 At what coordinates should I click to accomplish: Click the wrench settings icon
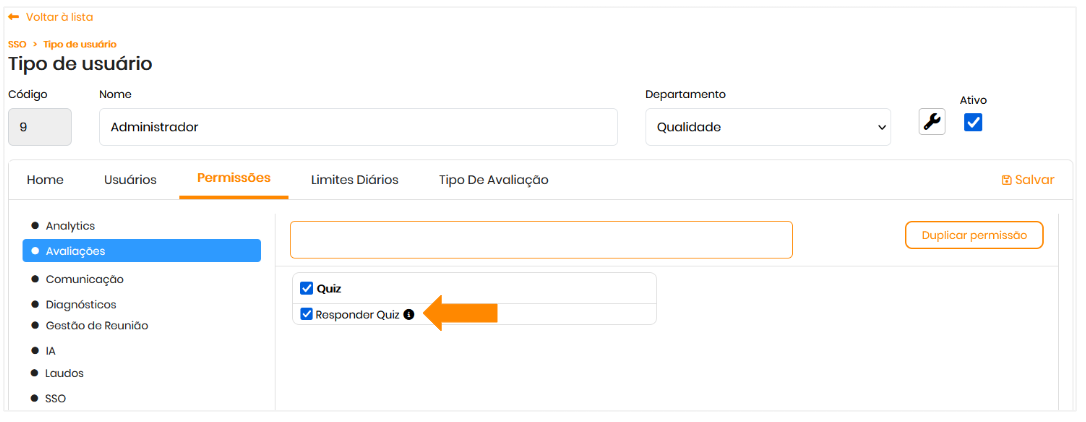click(932, 122)
